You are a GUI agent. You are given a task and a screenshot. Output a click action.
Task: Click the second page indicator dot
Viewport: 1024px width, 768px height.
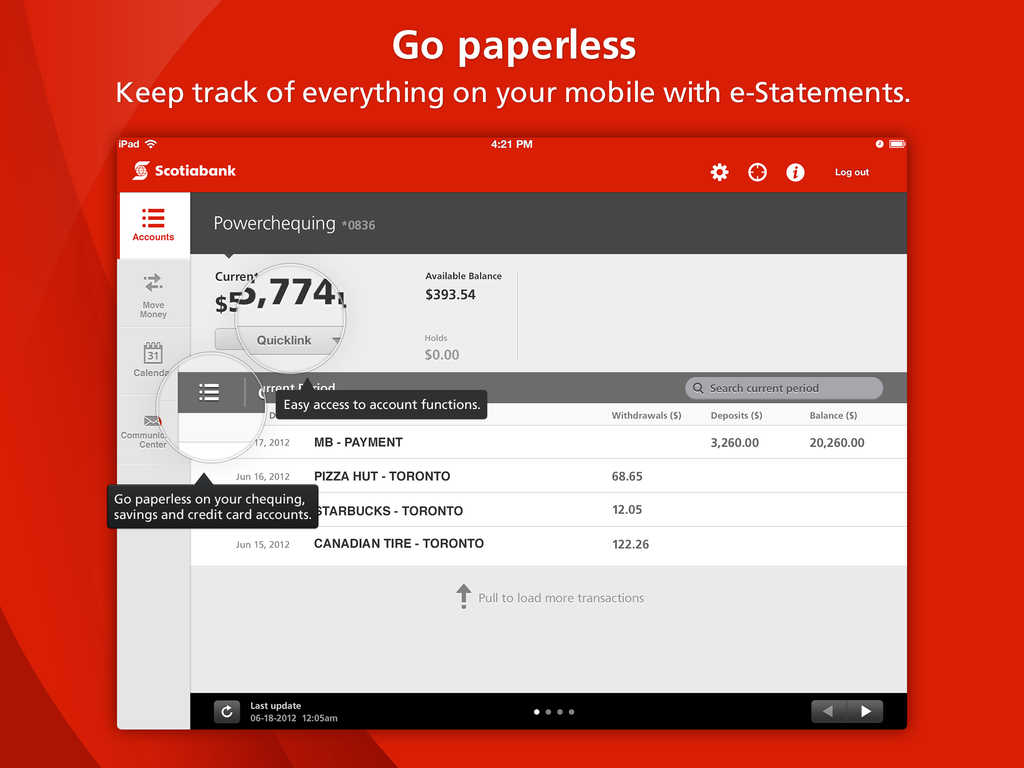pos(548,712)
